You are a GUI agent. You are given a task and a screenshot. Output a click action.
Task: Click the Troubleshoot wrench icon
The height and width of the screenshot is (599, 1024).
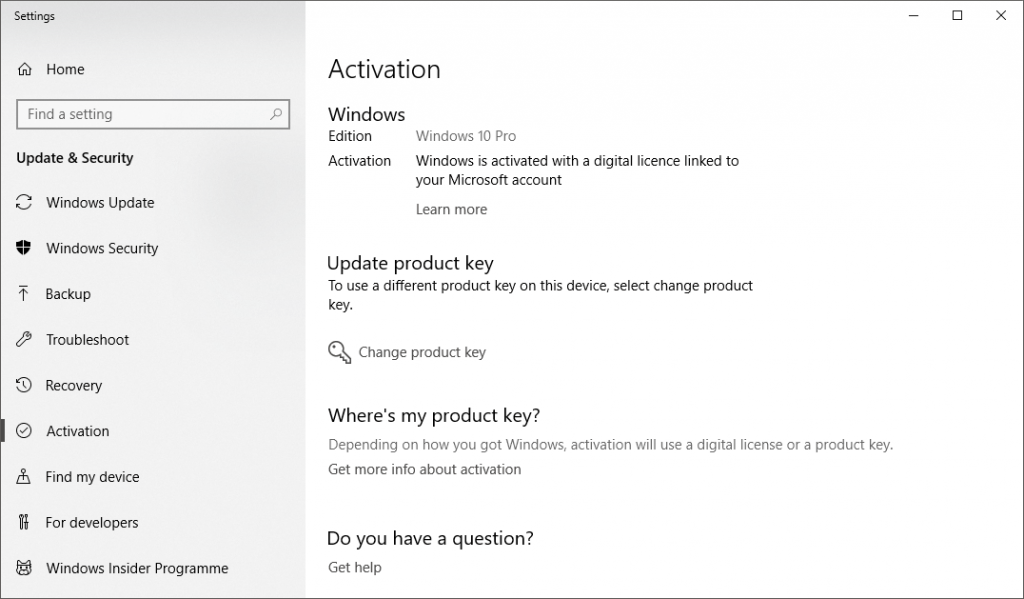tap(25, 340)
